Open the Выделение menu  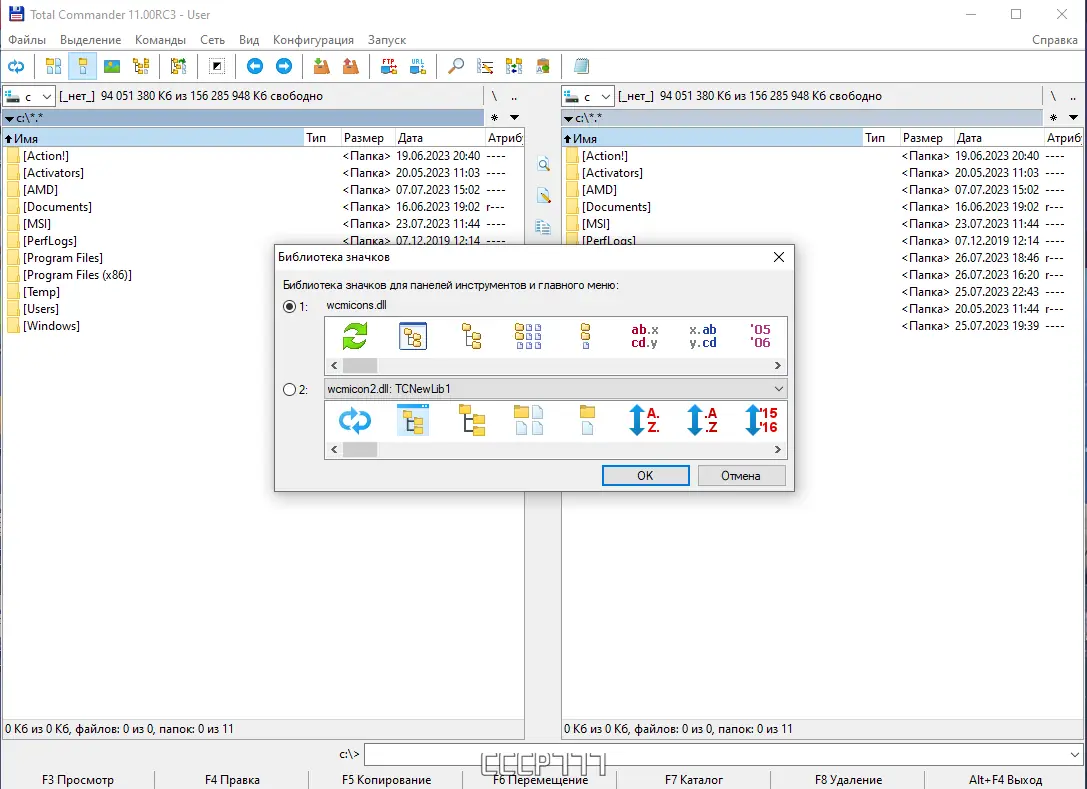click(x=90, y=40)
